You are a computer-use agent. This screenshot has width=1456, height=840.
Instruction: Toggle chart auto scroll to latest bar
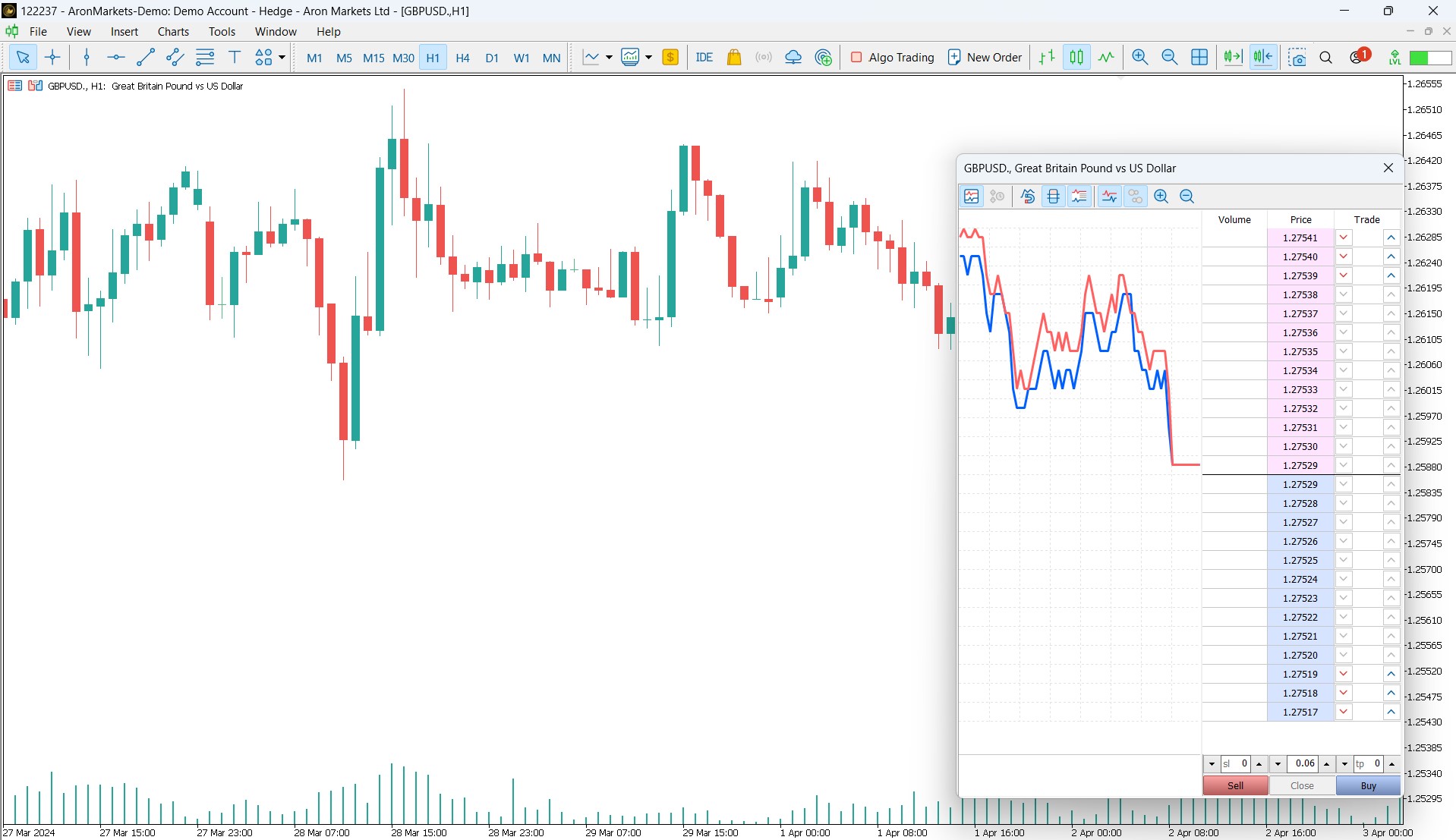(x=1233, y=58)
